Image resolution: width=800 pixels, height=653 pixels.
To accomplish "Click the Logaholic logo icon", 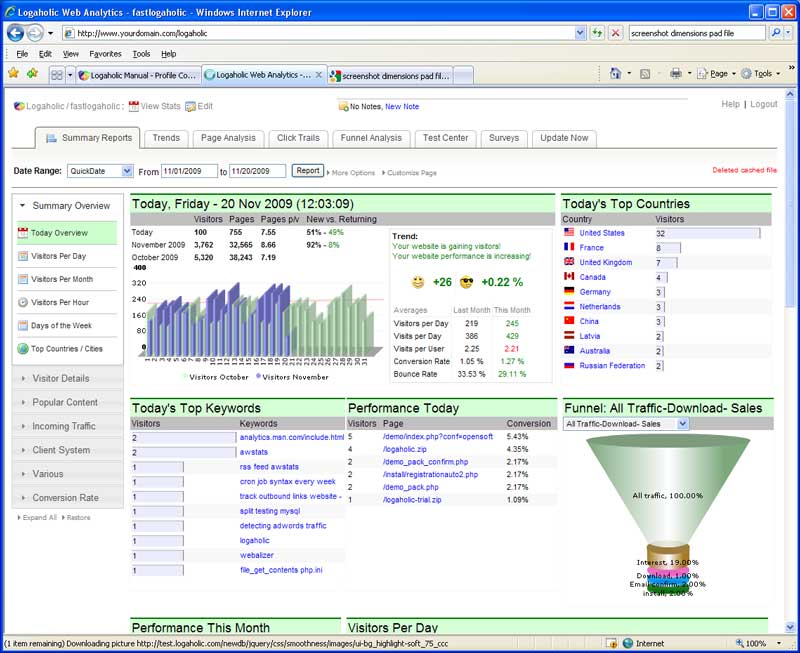I will [19, 106].
